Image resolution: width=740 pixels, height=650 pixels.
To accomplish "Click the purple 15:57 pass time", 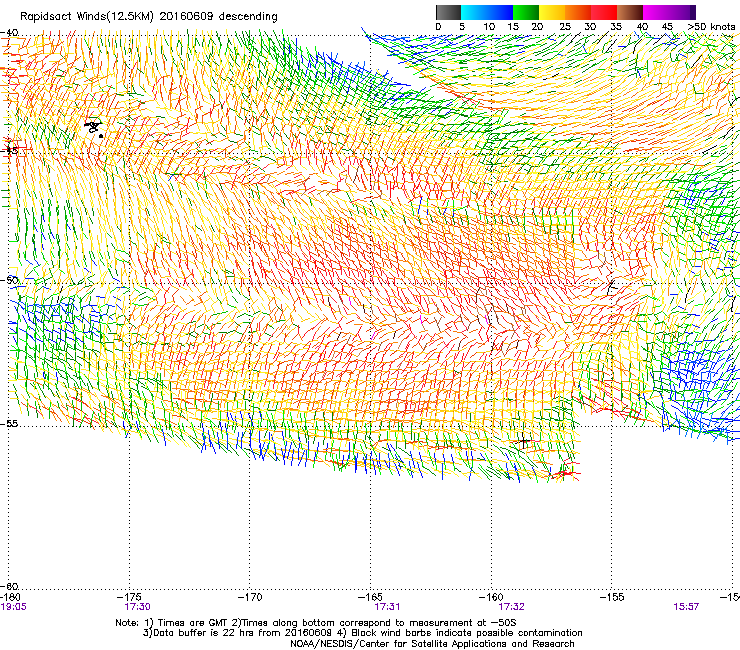I will (686, 607).
